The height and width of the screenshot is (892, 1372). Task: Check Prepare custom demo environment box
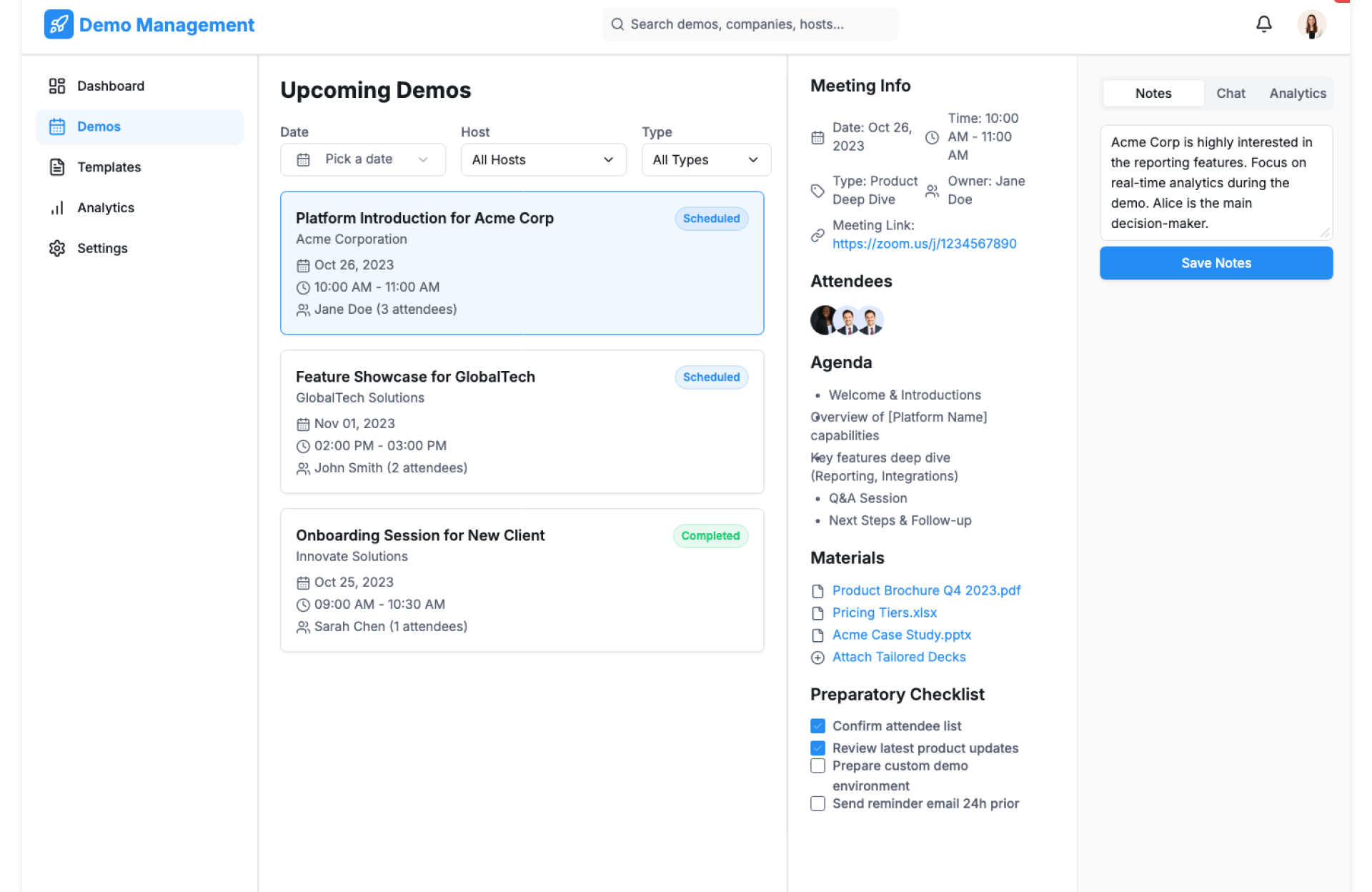click(x=817, y=766)
